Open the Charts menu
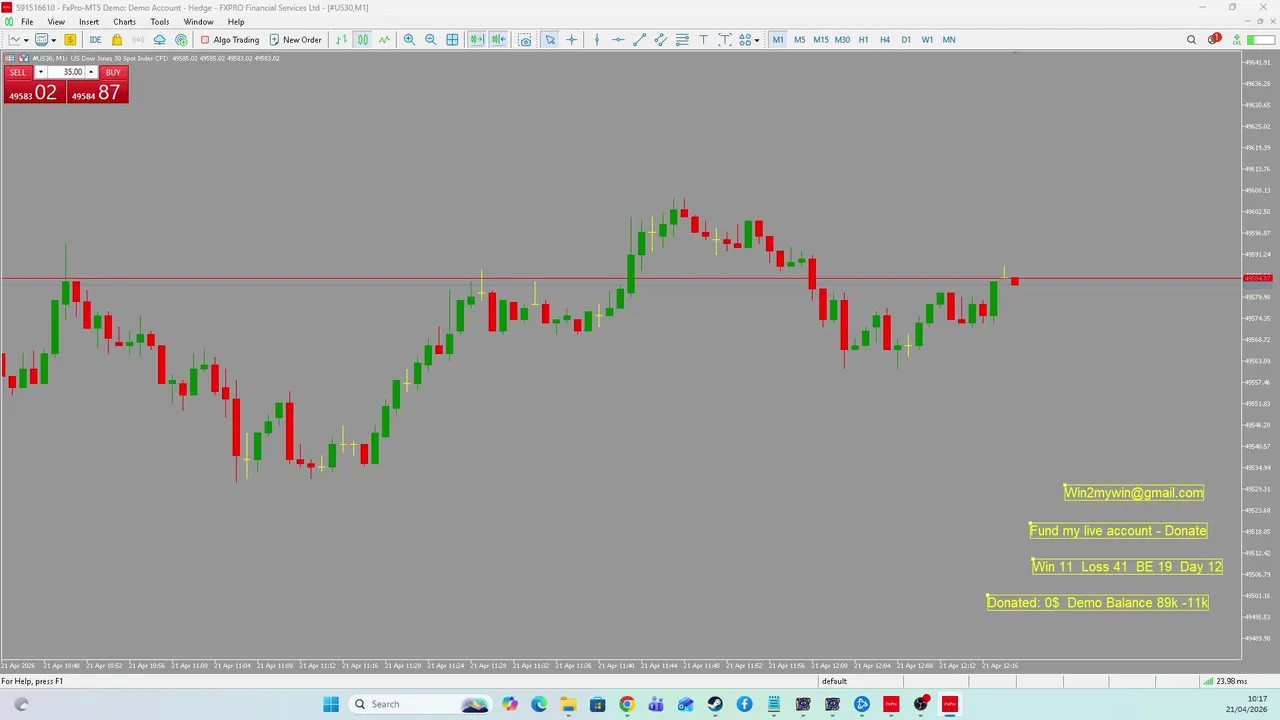 click(124, 22)
